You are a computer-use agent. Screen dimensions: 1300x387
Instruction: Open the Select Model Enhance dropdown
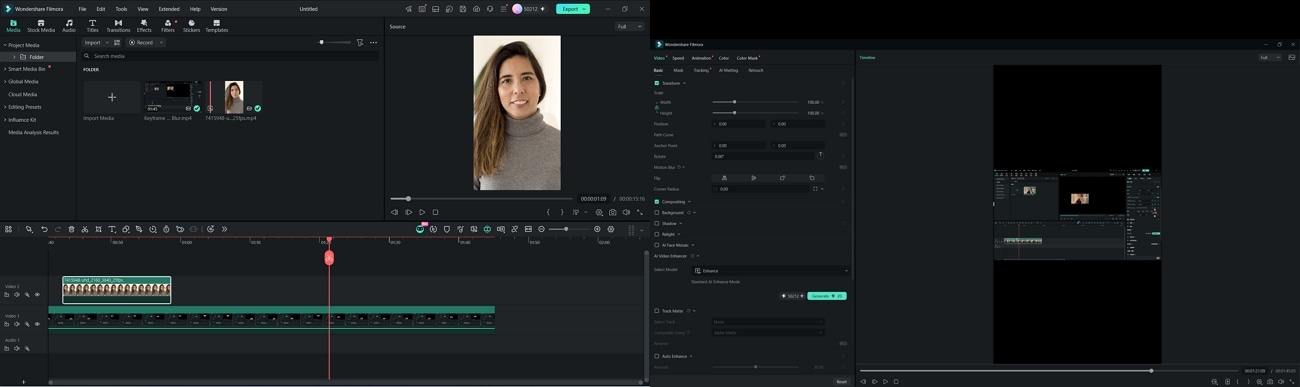pos(771,271)
